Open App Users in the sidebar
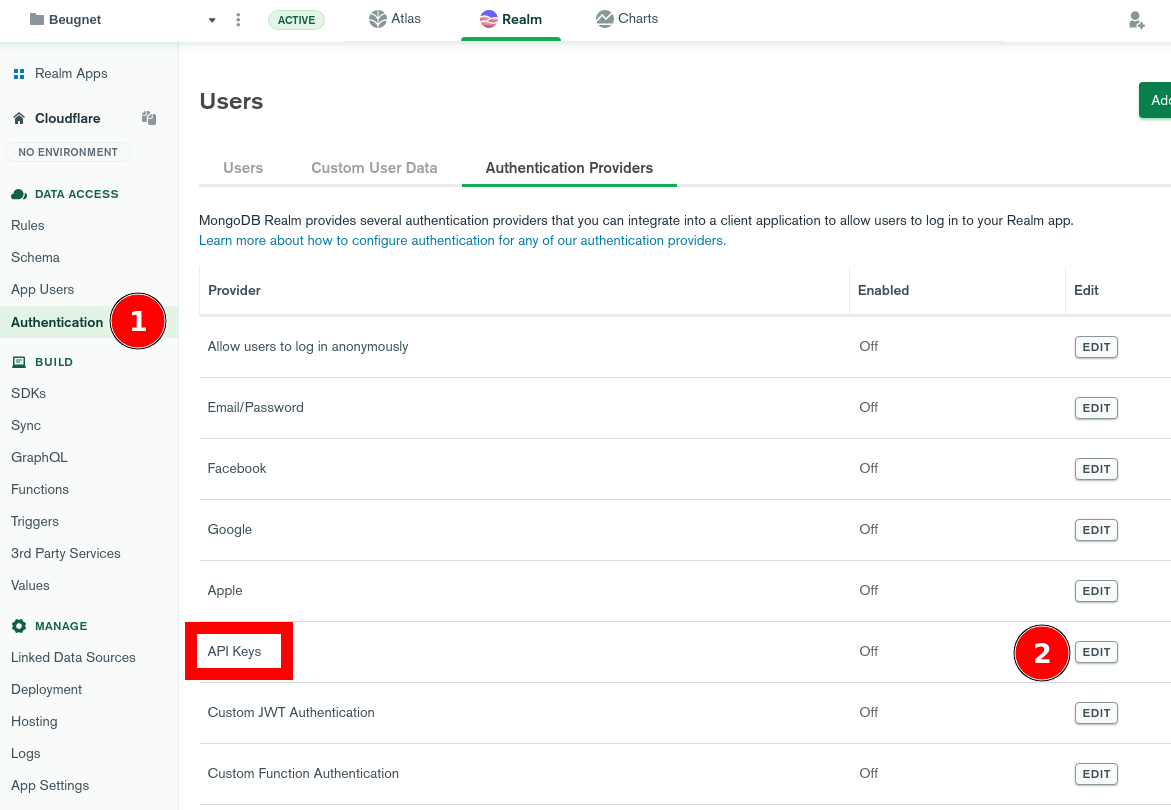1171x810 pixels. 43,290
